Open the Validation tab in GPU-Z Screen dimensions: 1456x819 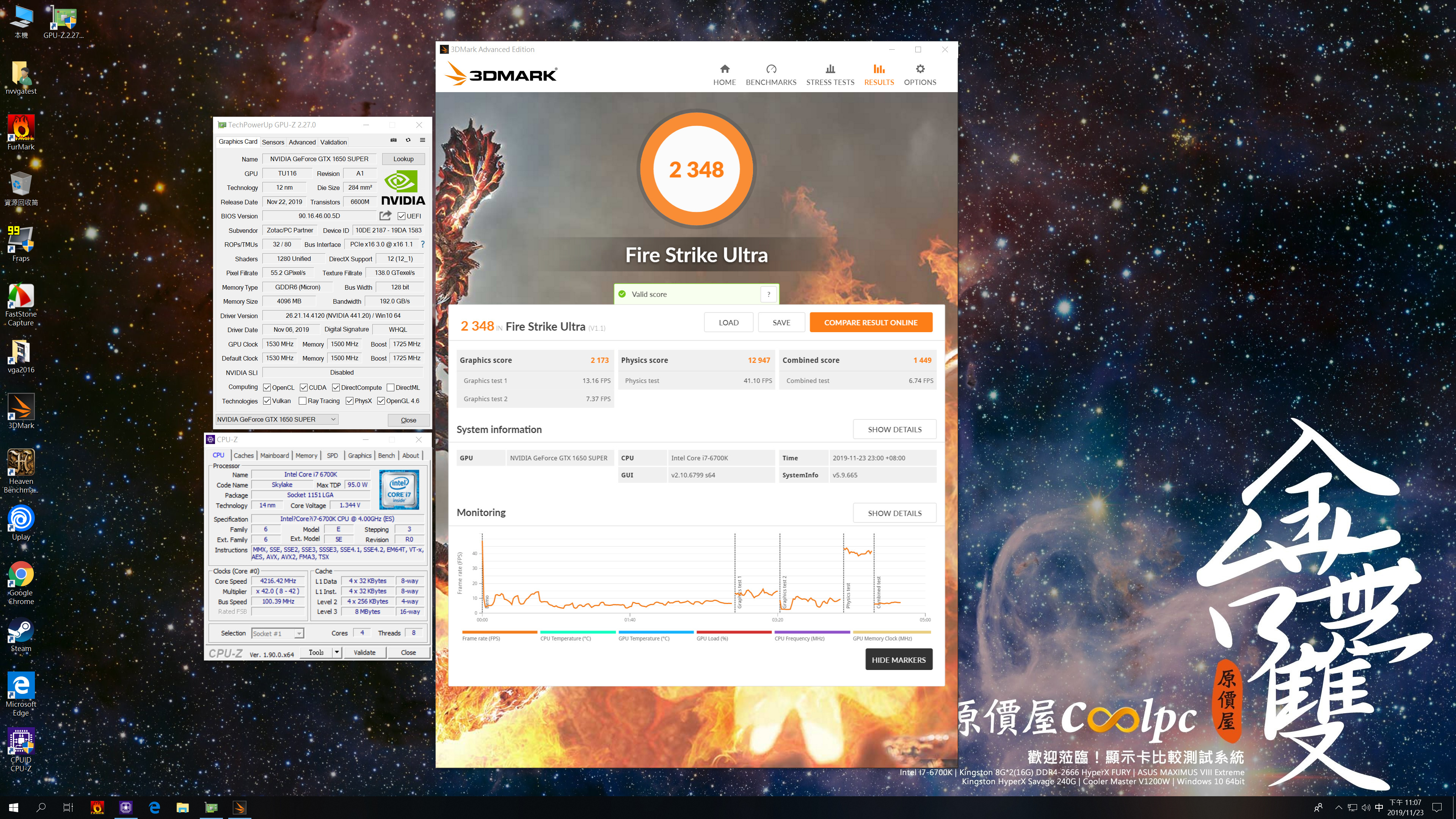334,142
